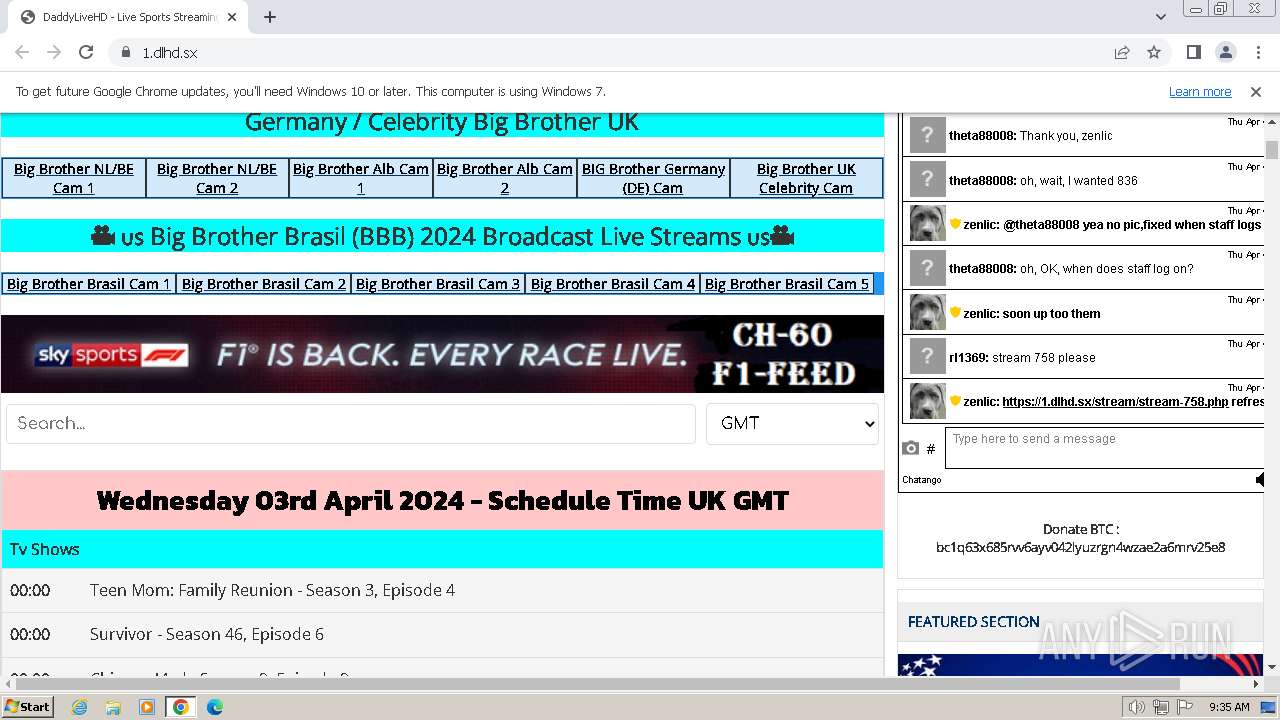
Task: Open the Learn more link
Action: pyautogui.click(x=1200, y=92)
